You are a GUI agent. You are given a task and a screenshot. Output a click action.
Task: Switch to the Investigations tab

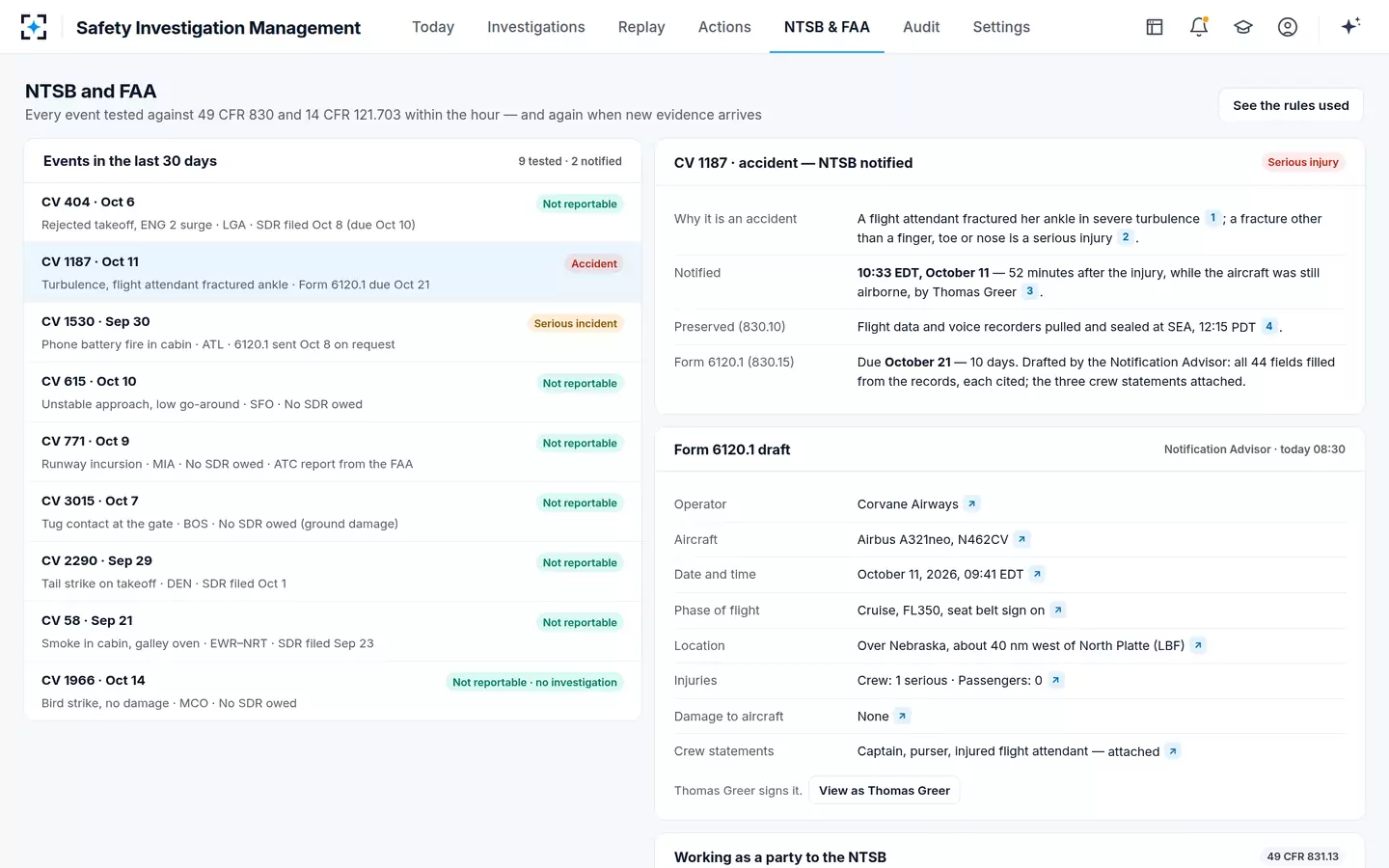click(x=536, y=27)
